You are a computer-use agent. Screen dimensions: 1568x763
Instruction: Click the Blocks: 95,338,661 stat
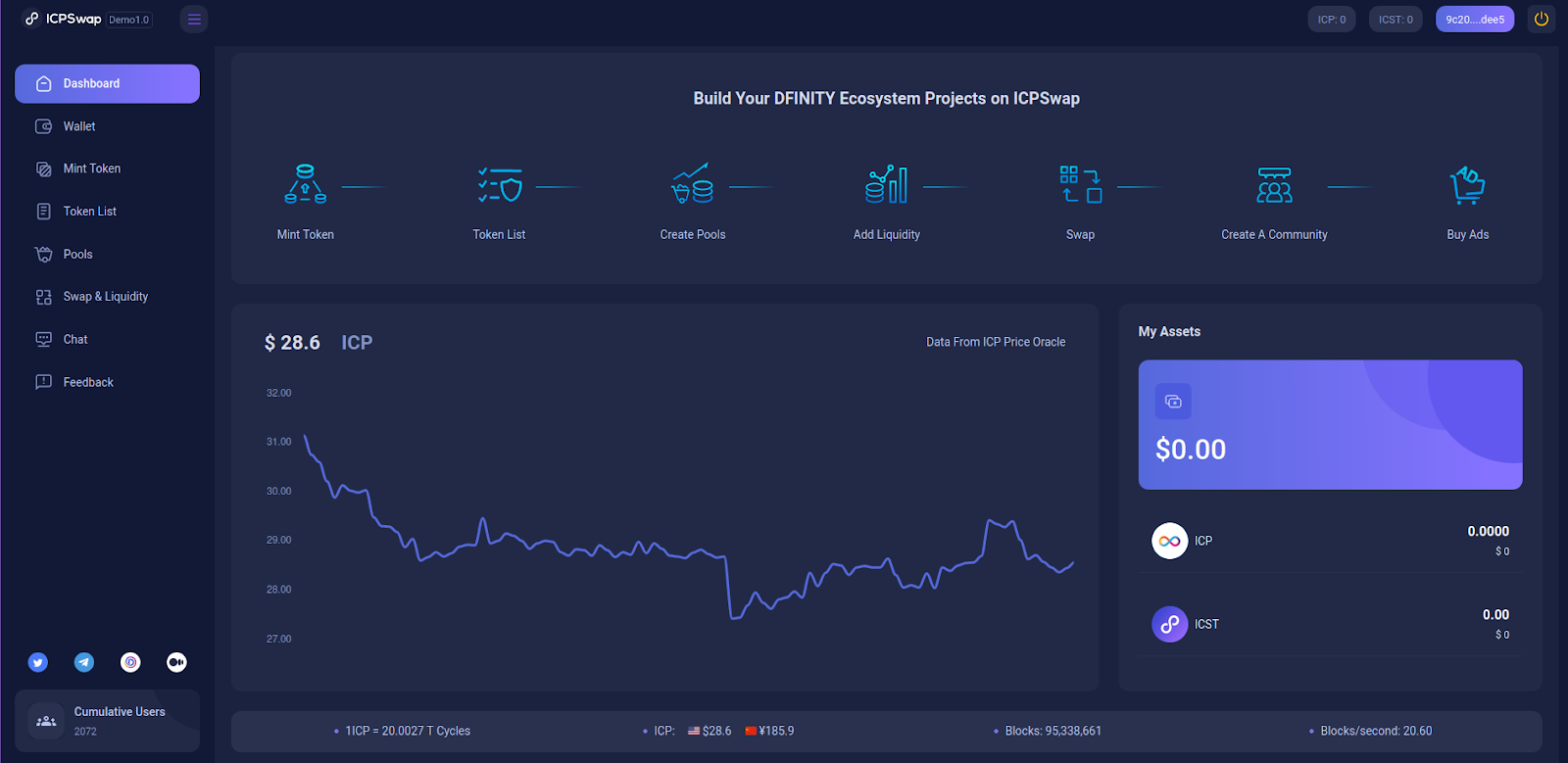coord(1053,732)
